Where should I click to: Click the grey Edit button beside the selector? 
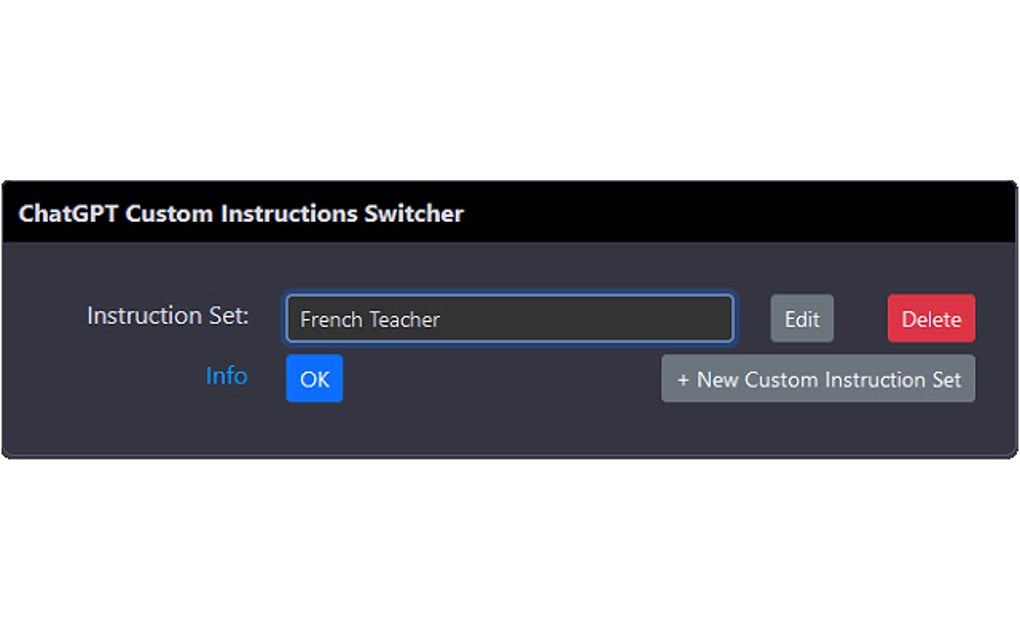click(x=801, y=319)
